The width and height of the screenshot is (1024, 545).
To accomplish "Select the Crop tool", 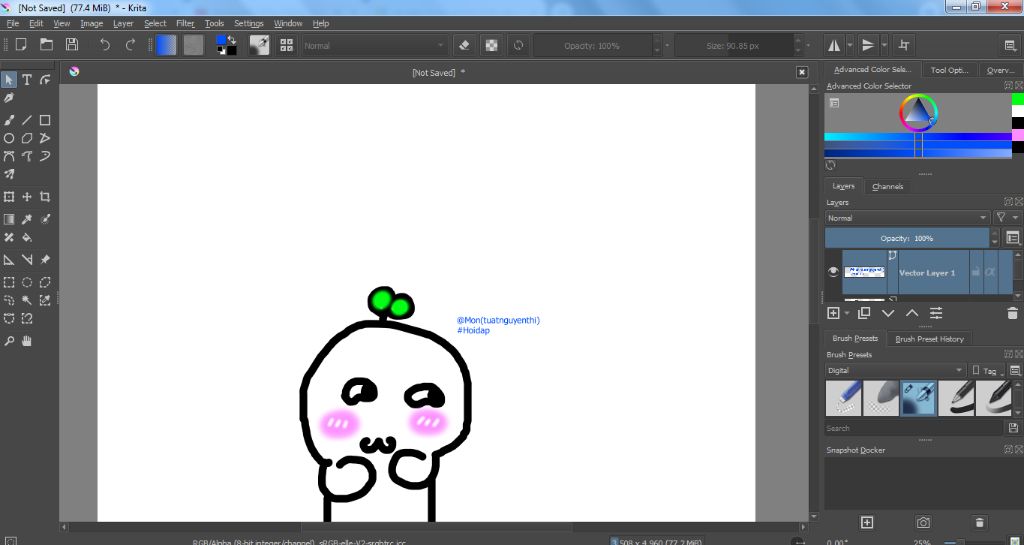I will coord(45,196).
